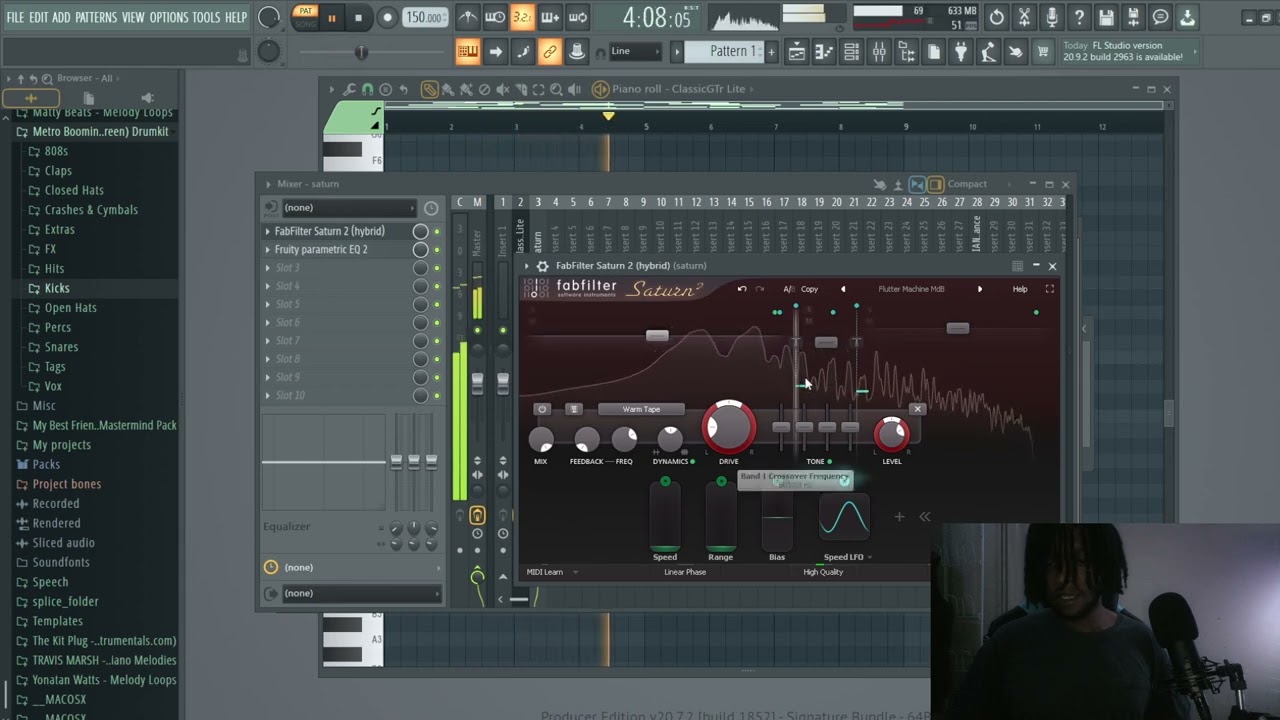Open PATTERNS menu

96,18
